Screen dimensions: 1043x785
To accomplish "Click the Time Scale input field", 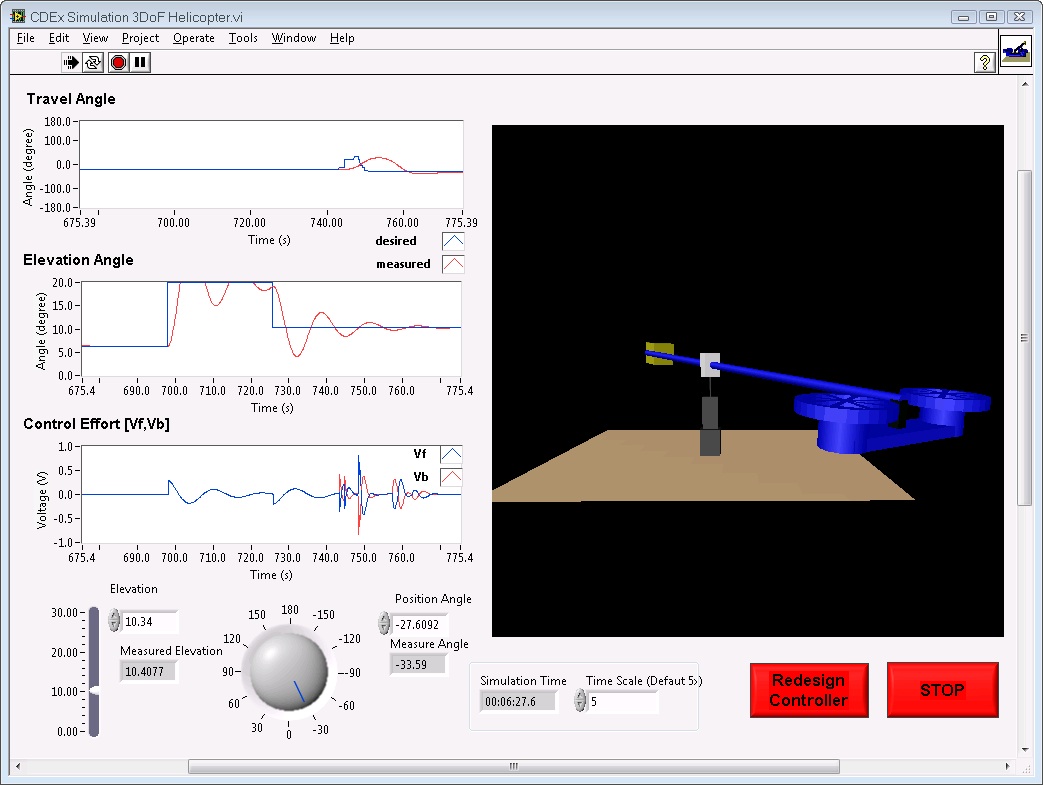I will click(x=622, y=702).
